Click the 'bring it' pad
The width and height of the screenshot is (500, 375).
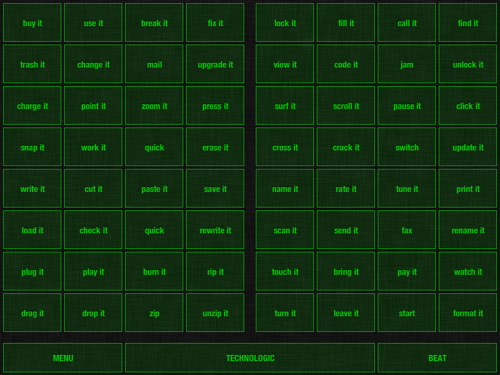(x=346, y=272)
